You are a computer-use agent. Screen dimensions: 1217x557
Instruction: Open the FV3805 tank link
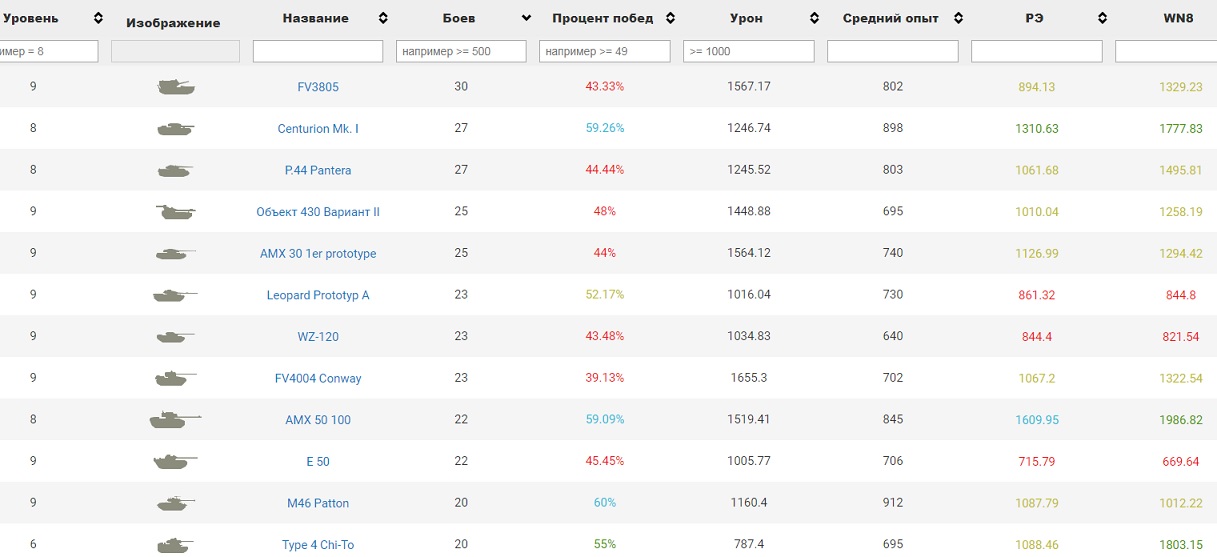(318, 87)
